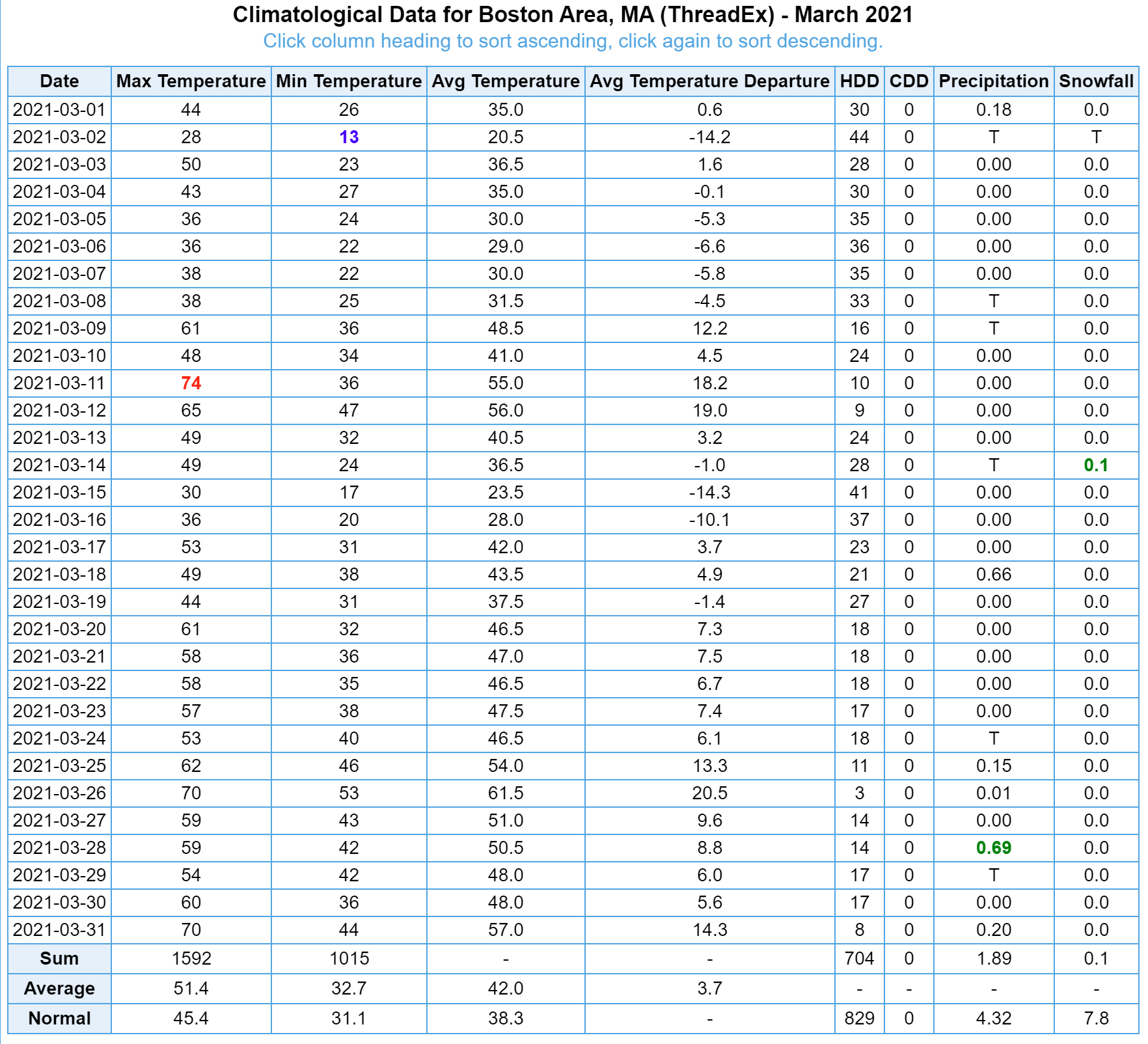Click the date cell 2021-03-31
The width and height of the screenshot is (1148, 1044).
pos(59,930)
